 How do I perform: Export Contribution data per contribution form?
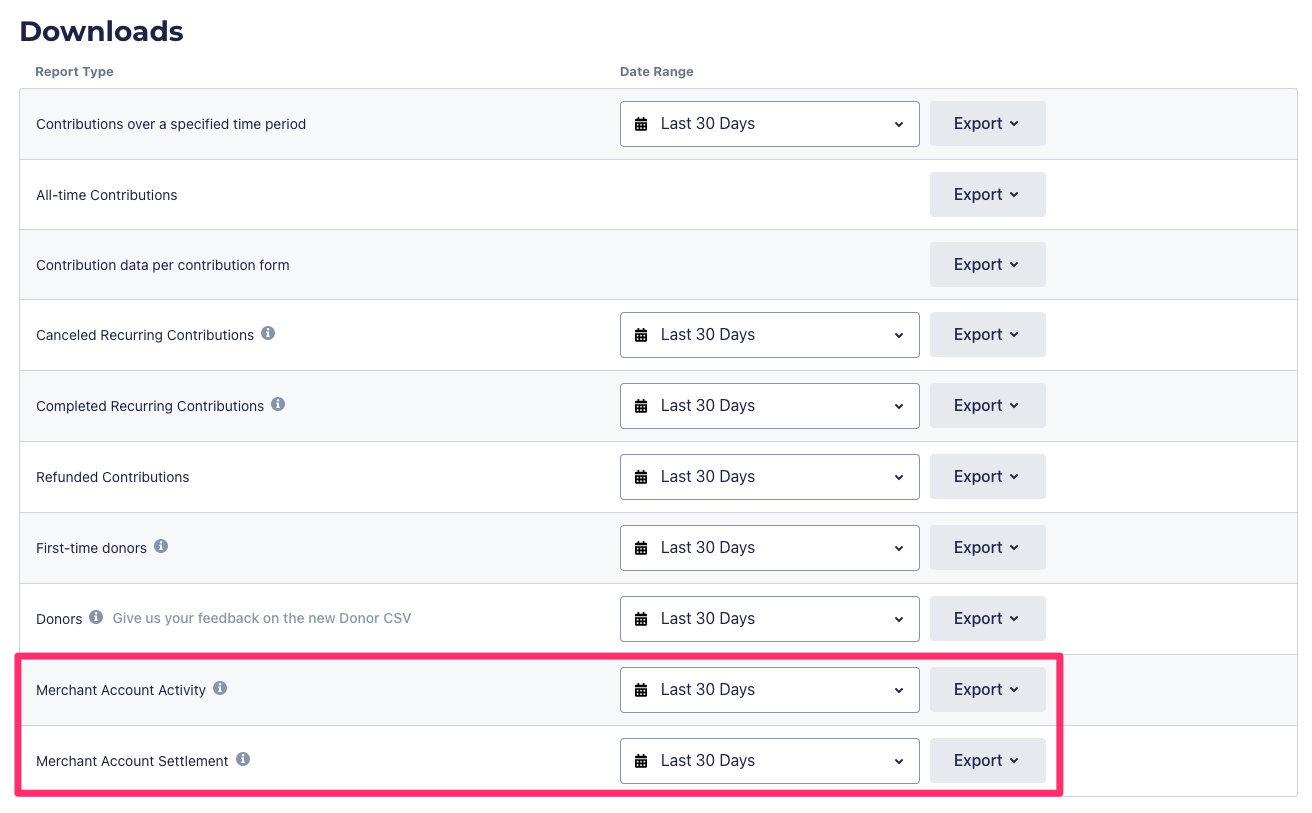[x=987, y=265]
